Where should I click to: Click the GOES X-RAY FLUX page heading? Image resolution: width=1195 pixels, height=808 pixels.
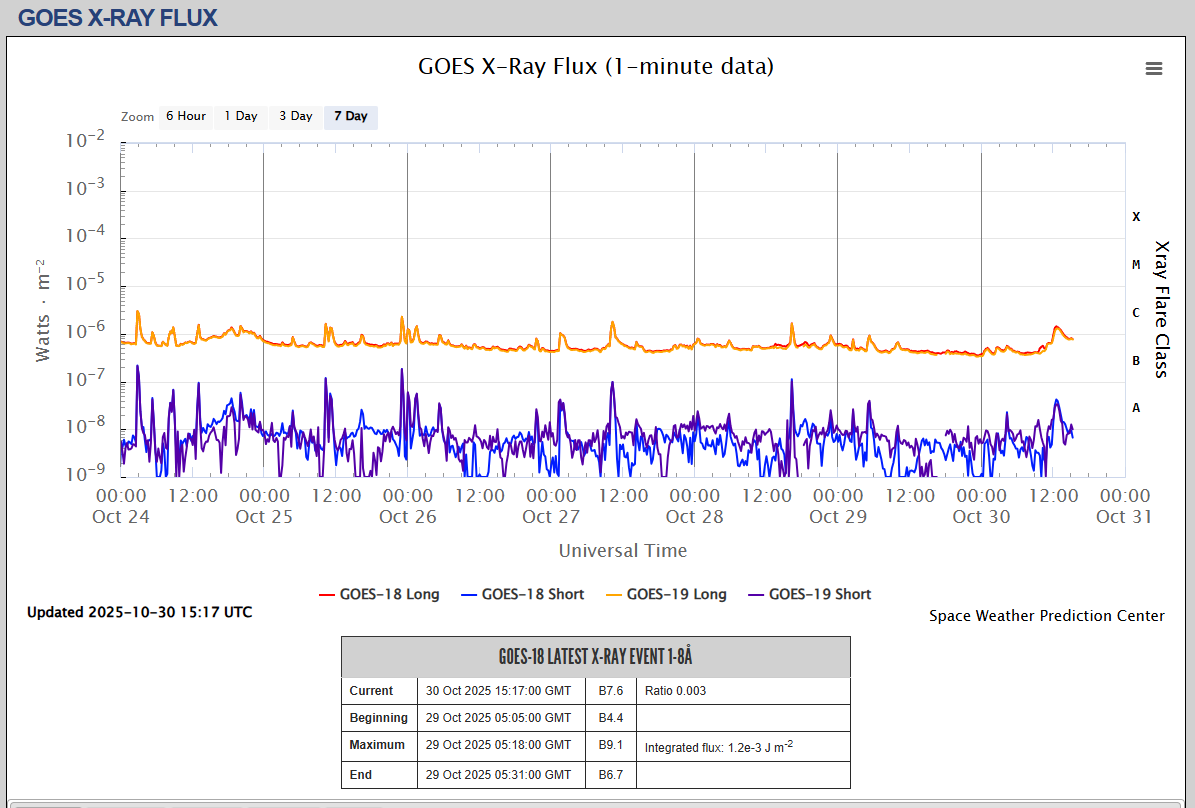[118, 17]
